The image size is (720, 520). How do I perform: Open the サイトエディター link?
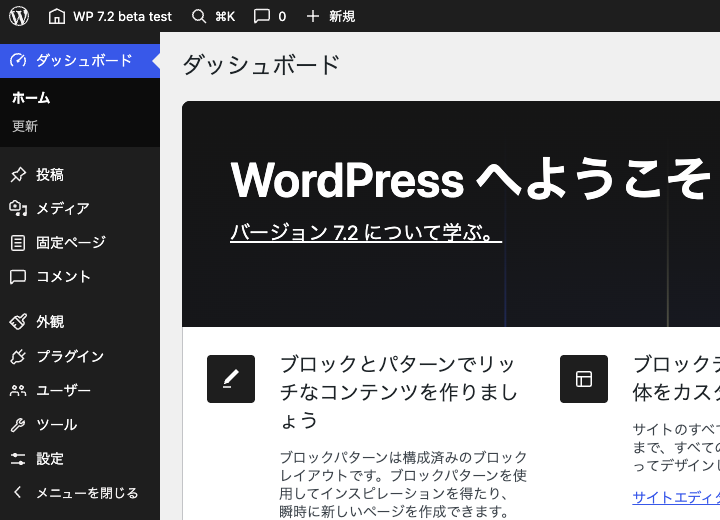coord(676,497)
